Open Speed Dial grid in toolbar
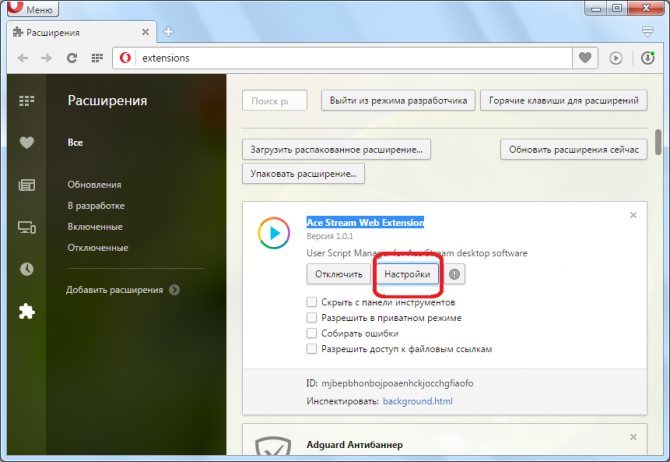This screenshot has height=462, width=670. (x=97, y=58)
